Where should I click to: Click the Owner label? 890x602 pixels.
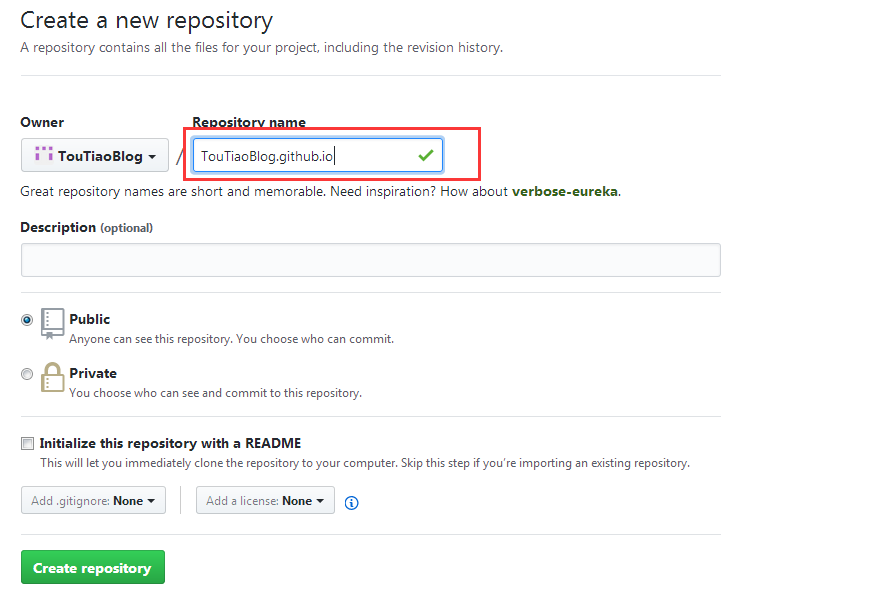tap(42, 122)
